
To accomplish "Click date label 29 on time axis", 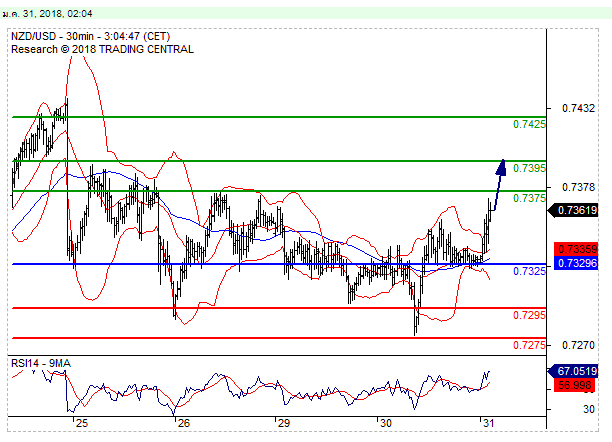I will pyautogui.click(x=284, y=423).
